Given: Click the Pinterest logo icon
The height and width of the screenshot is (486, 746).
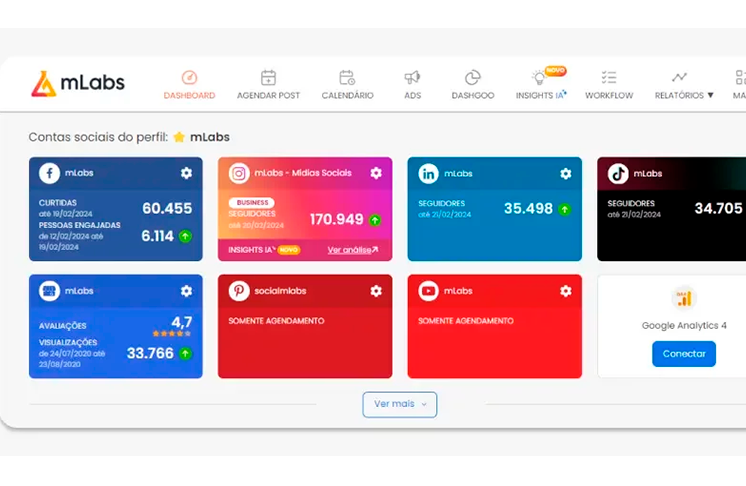Looking at the screenshot, I should 239,291.
